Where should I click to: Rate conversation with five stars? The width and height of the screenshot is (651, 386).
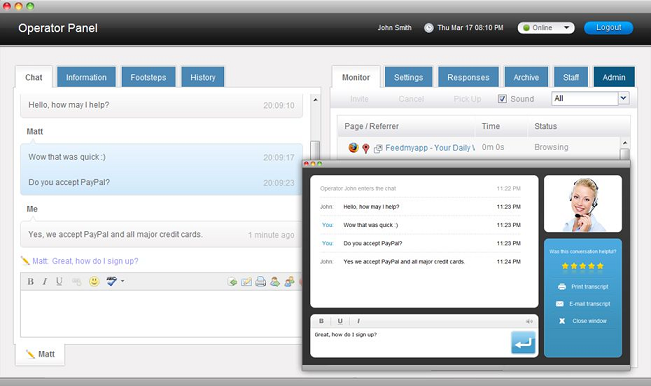coord(600,266)
